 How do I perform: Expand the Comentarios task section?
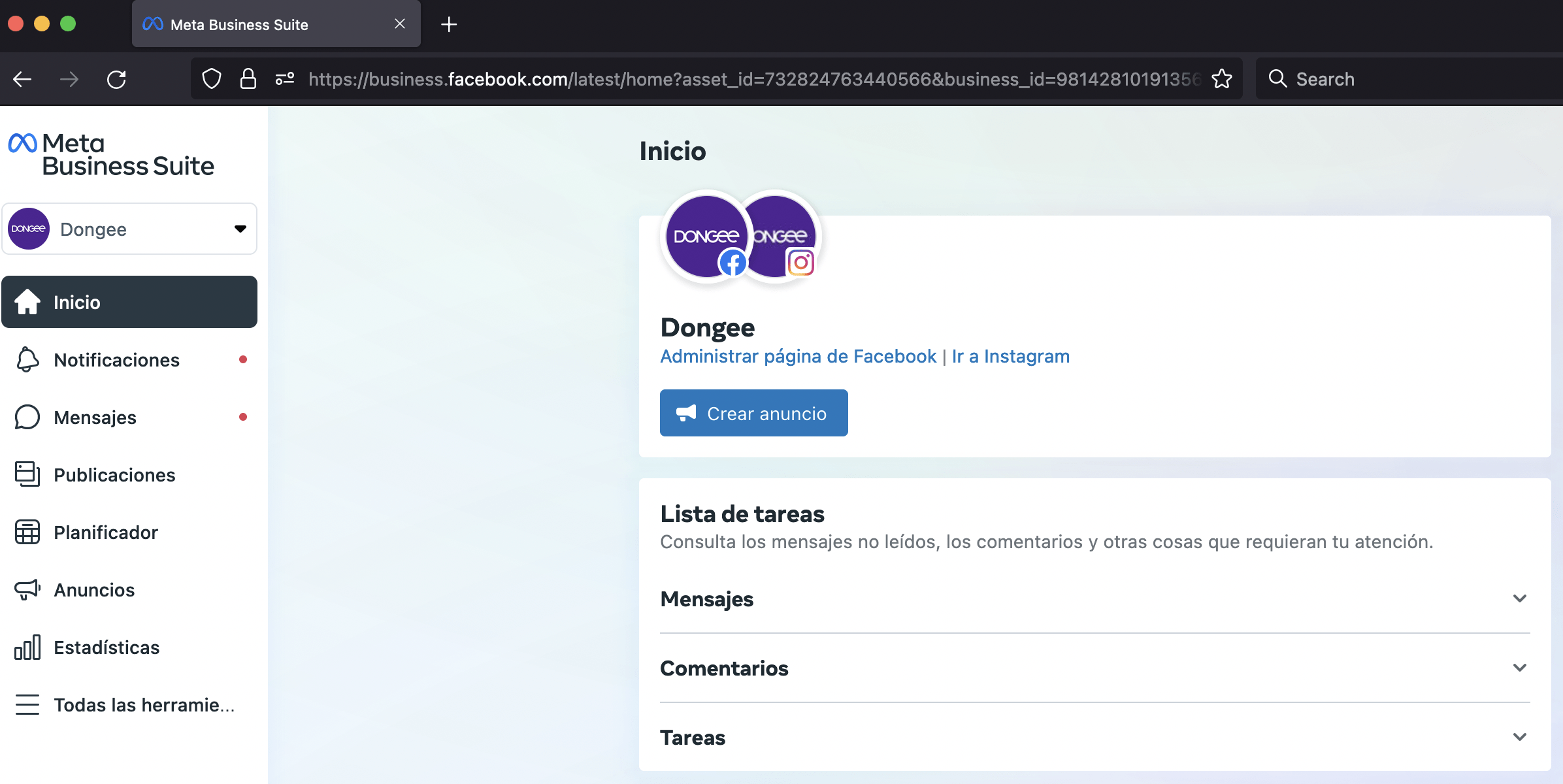(x=1520, y=668)
